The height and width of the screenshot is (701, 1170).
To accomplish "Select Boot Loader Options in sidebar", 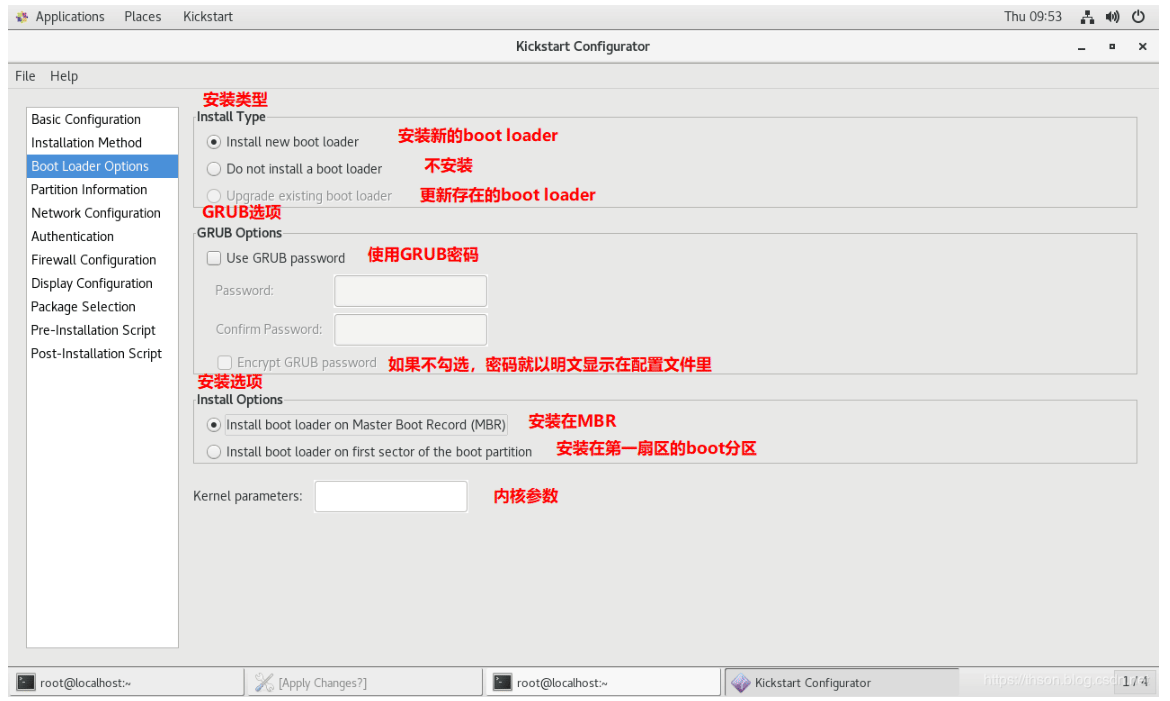I will (x=102, y=166).
